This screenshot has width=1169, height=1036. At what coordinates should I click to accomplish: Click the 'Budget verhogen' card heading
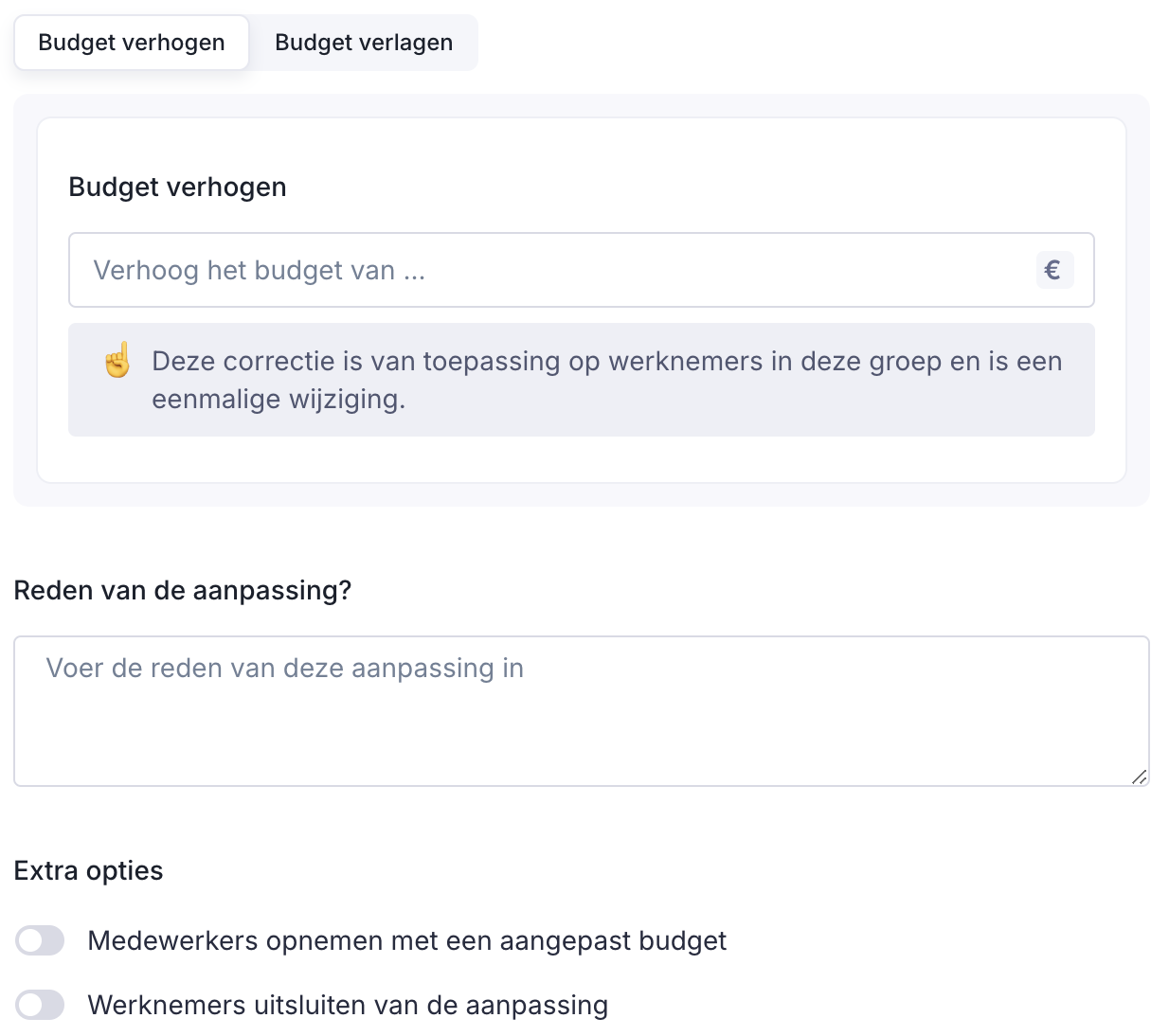point(177,187)
